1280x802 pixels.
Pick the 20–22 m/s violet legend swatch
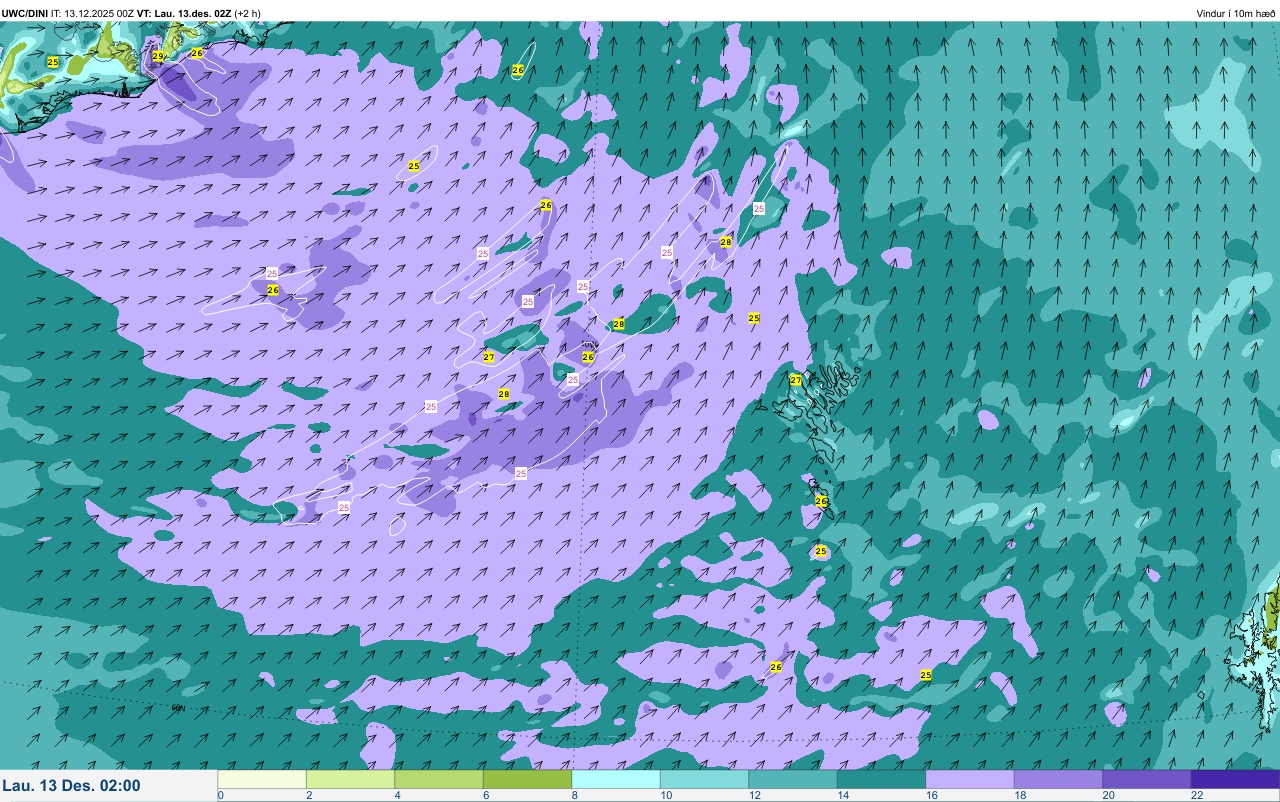click(x=1147, y=779)
